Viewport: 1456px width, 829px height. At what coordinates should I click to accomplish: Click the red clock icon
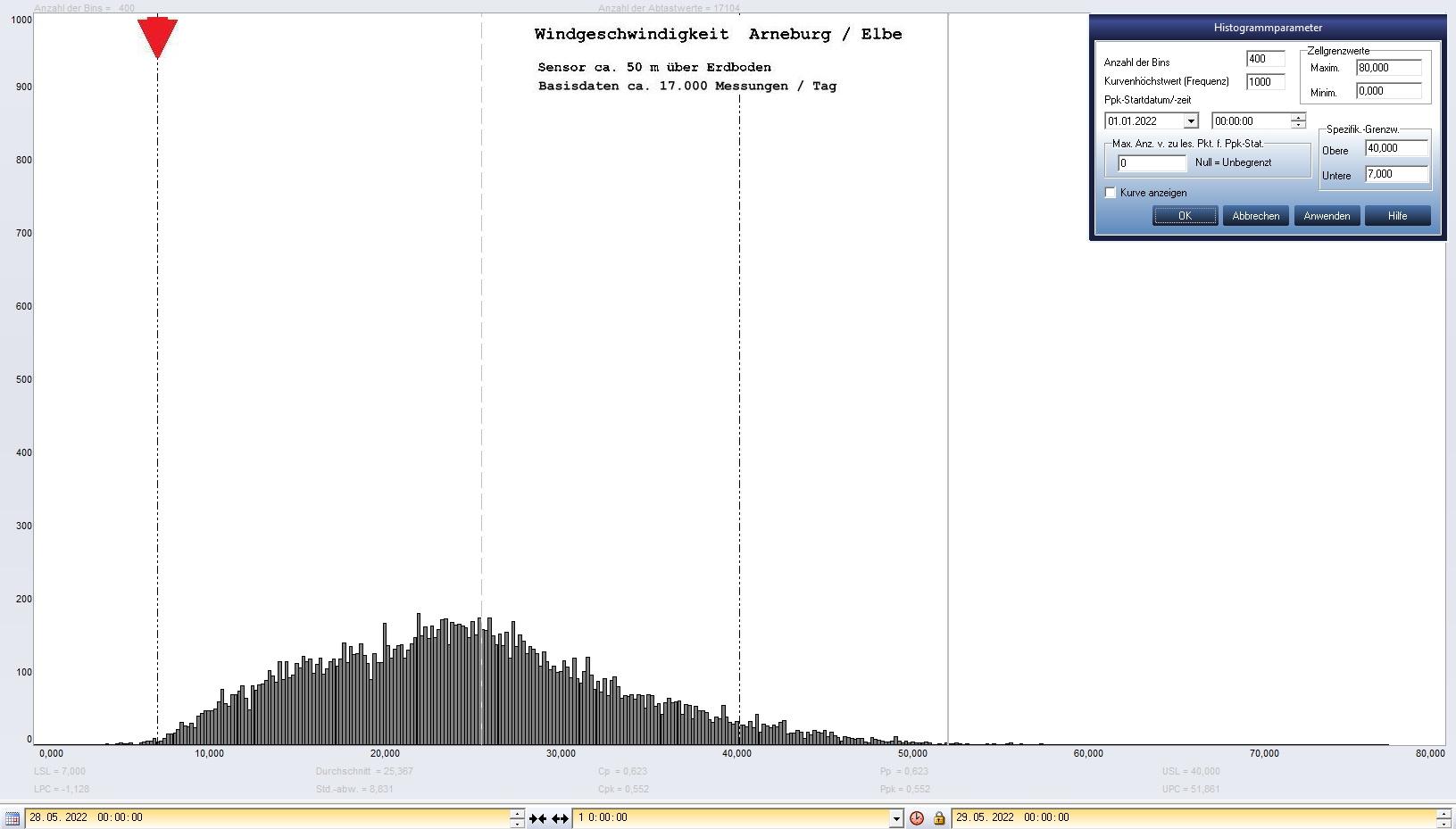coord(917,817)
